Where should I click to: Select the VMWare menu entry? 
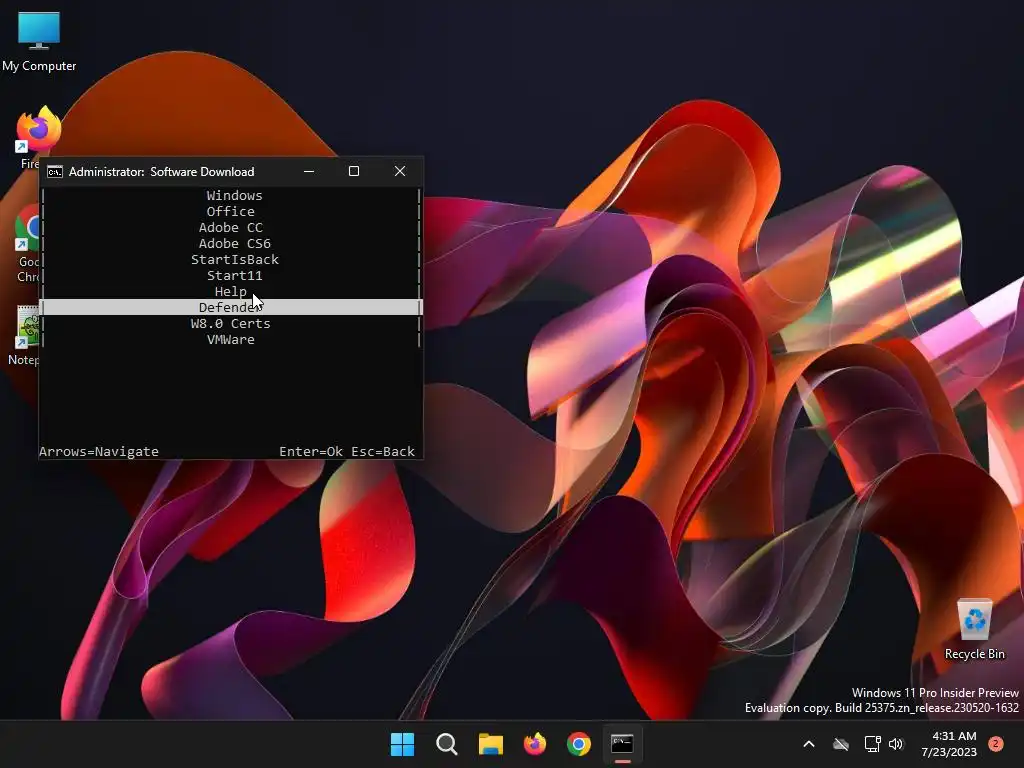(x=231, y=340)
